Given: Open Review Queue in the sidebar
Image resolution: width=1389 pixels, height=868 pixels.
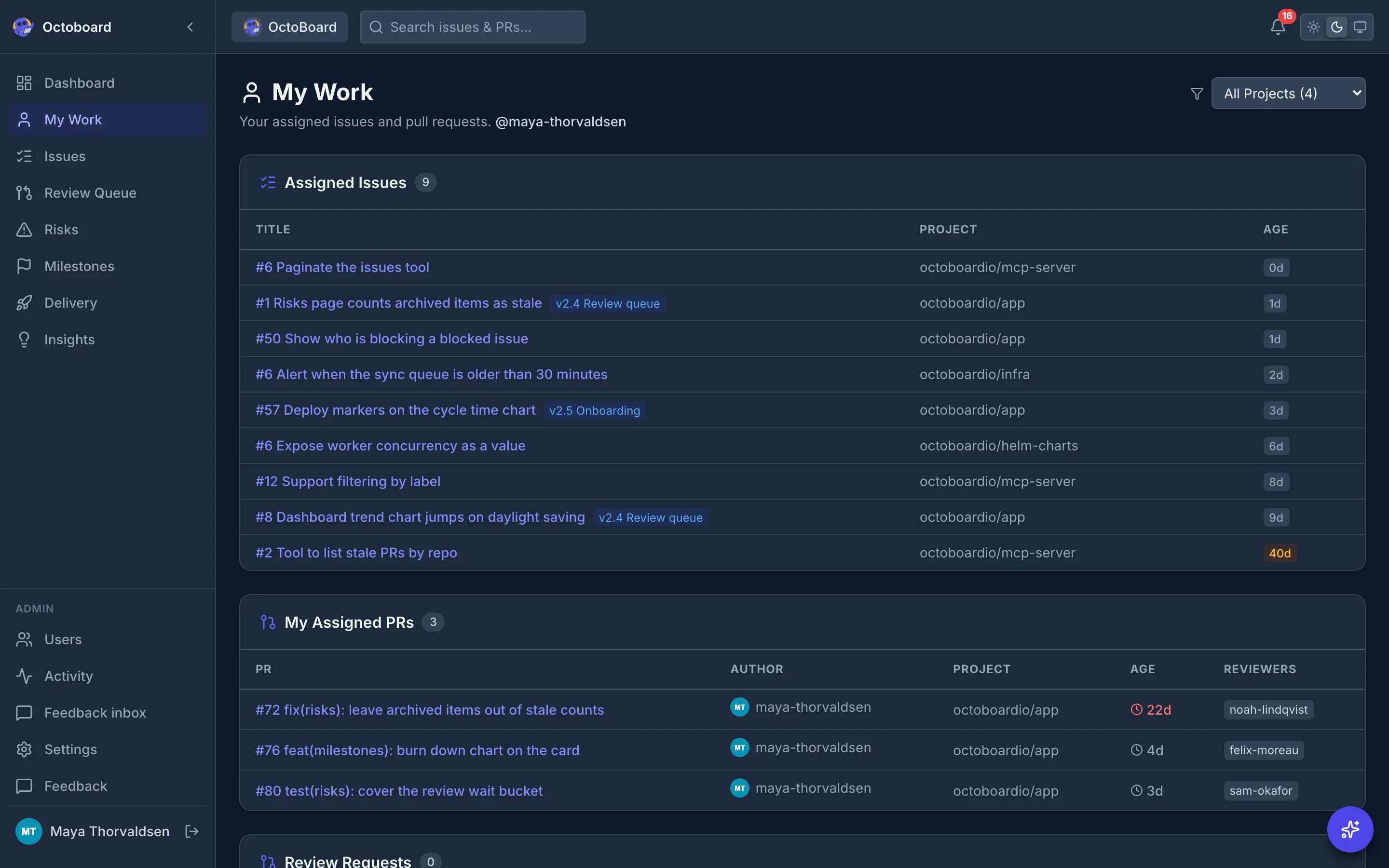Looking at the screenshot, I should [108, 193].
